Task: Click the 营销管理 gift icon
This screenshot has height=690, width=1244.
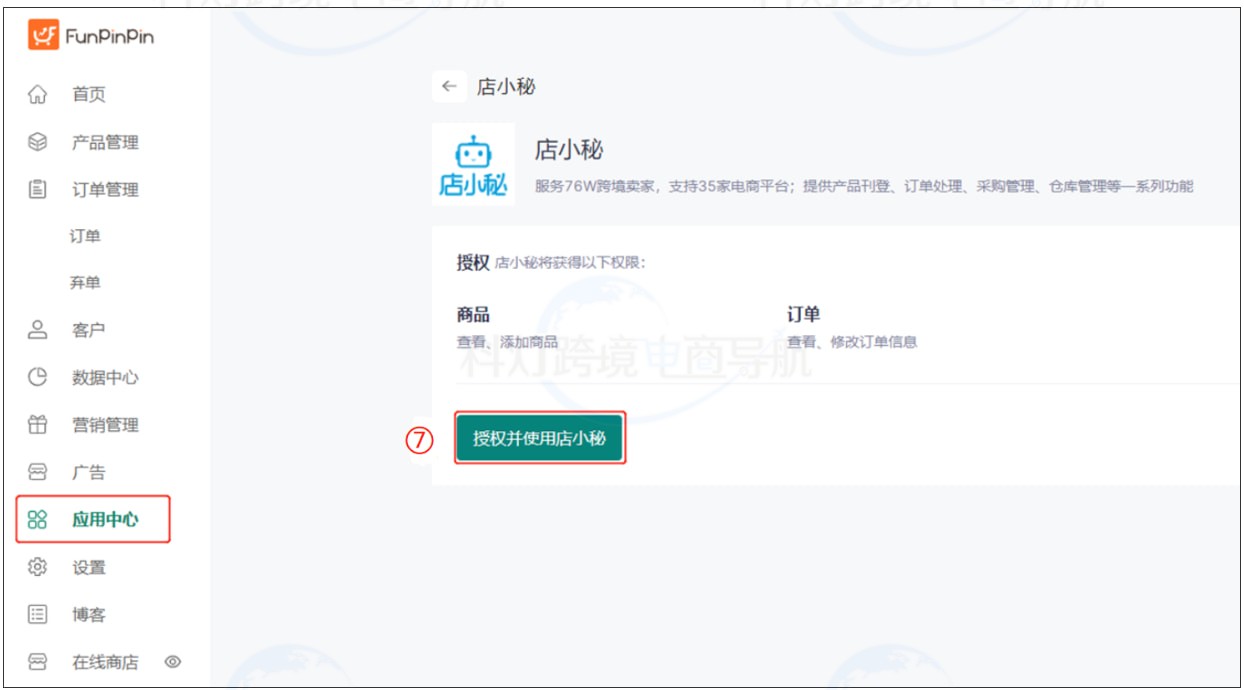Action: [35, 424]
